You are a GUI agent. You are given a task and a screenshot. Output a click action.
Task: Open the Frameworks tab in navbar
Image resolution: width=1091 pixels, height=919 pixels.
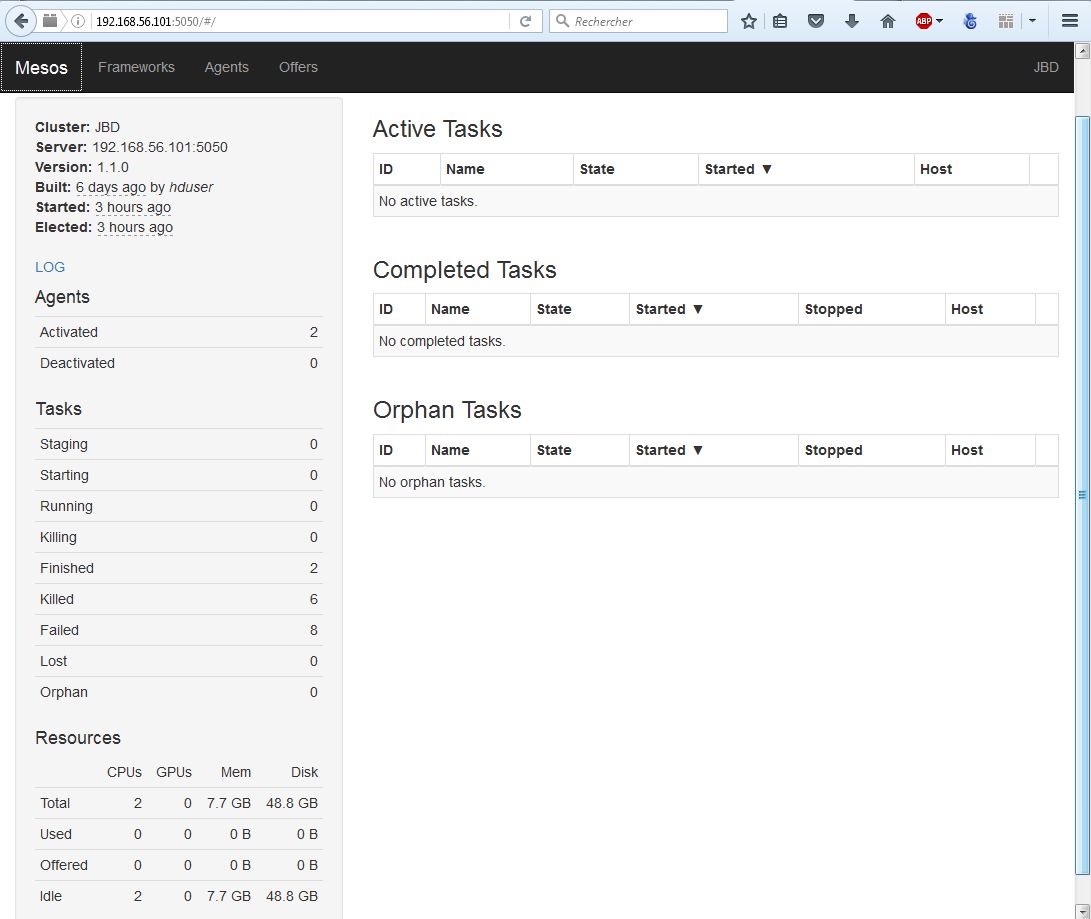coord(136,67)
